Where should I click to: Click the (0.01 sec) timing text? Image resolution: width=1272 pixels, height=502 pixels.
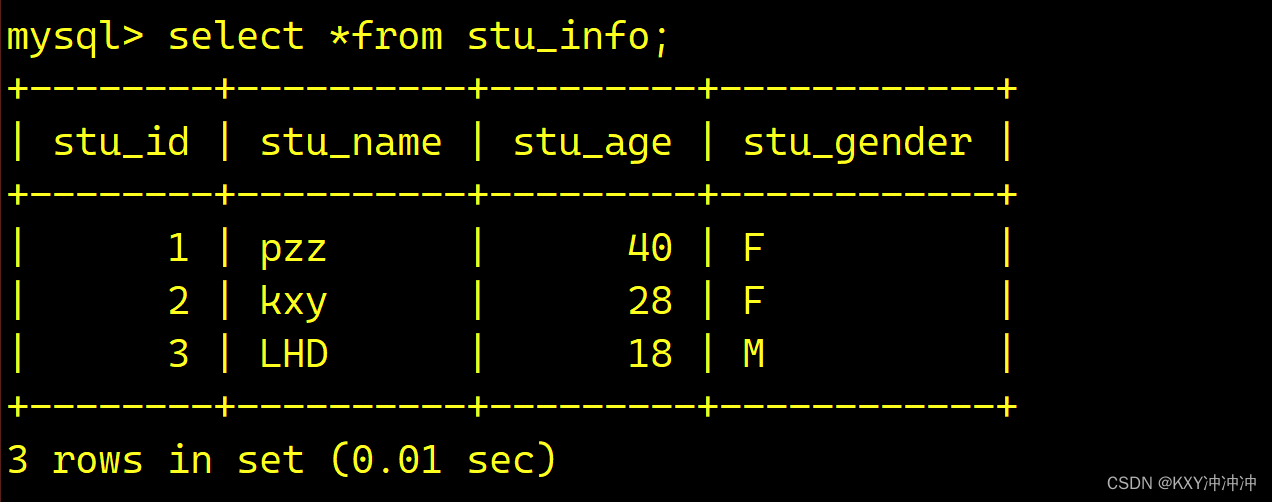tap(443, 460)
